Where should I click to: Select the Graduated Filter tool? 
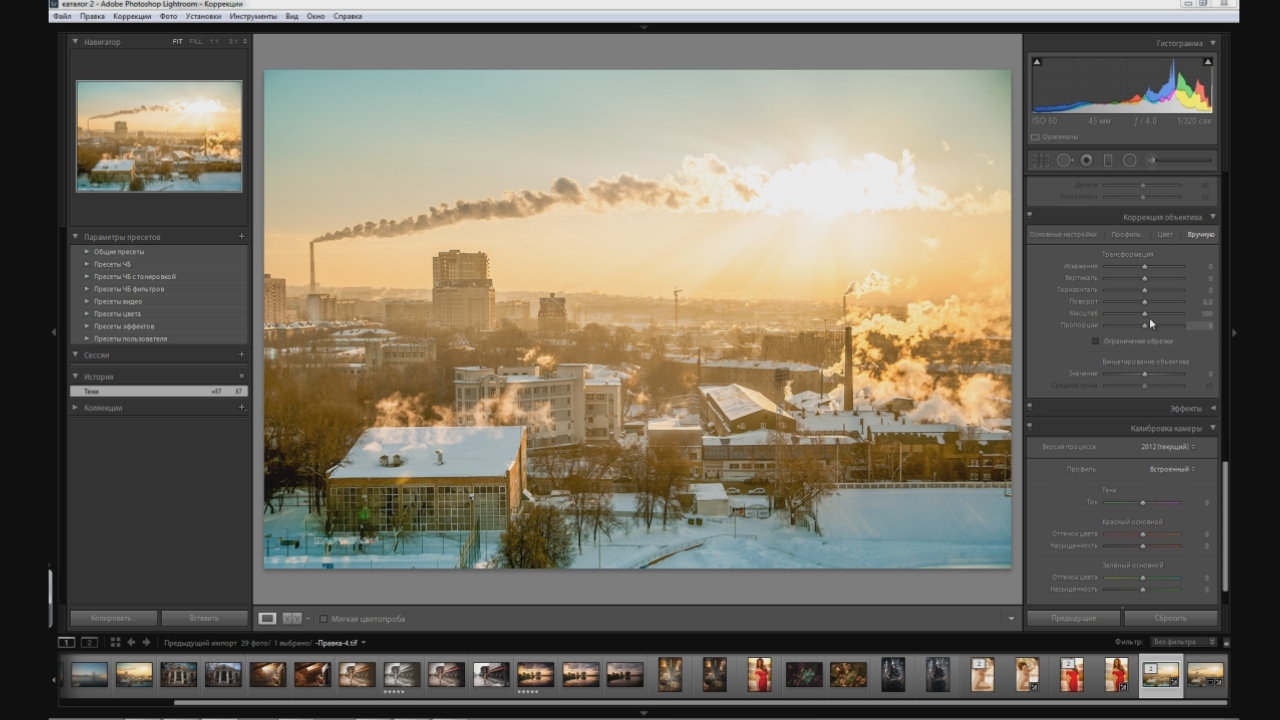tap(1108, 160)
